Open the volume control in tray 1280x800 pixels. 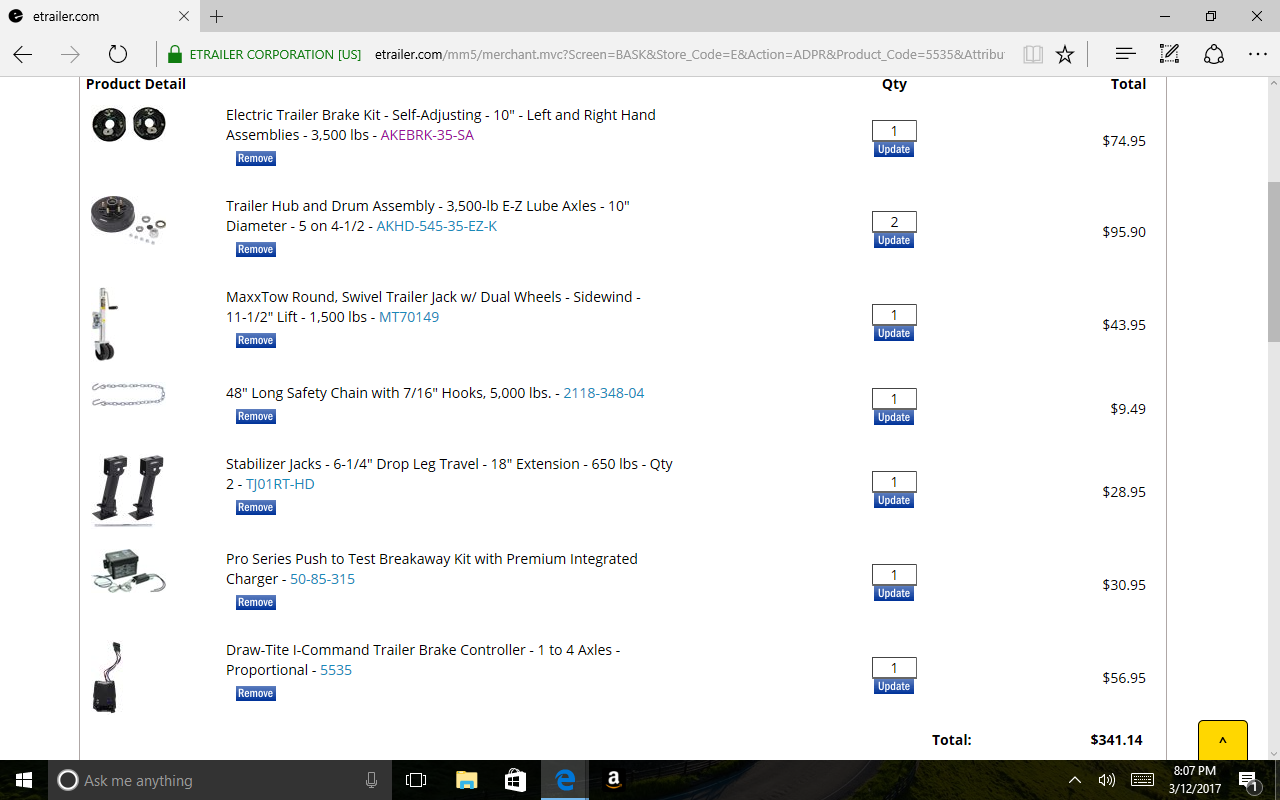[x=1106, y=780]
